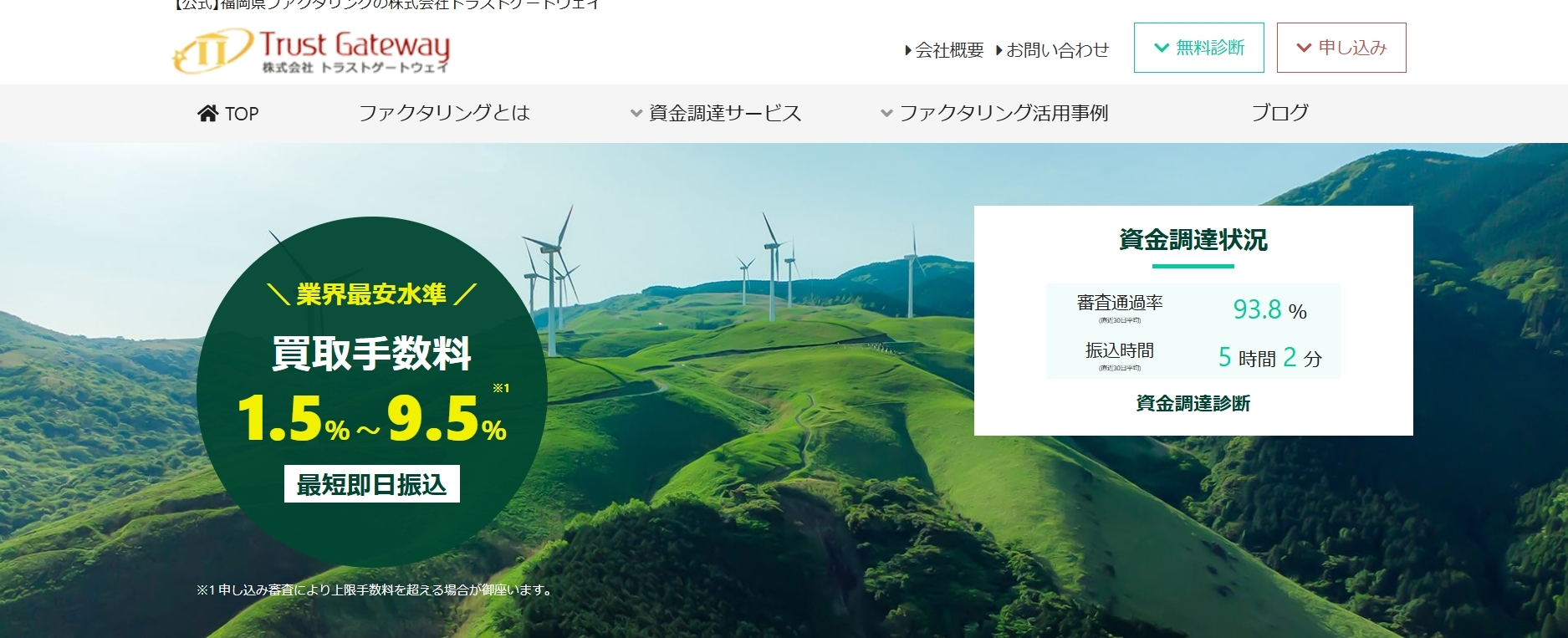Click the Trust Gateway logo
The width and height of the screenshot is (1568, 638).
(x=311, y=52)
